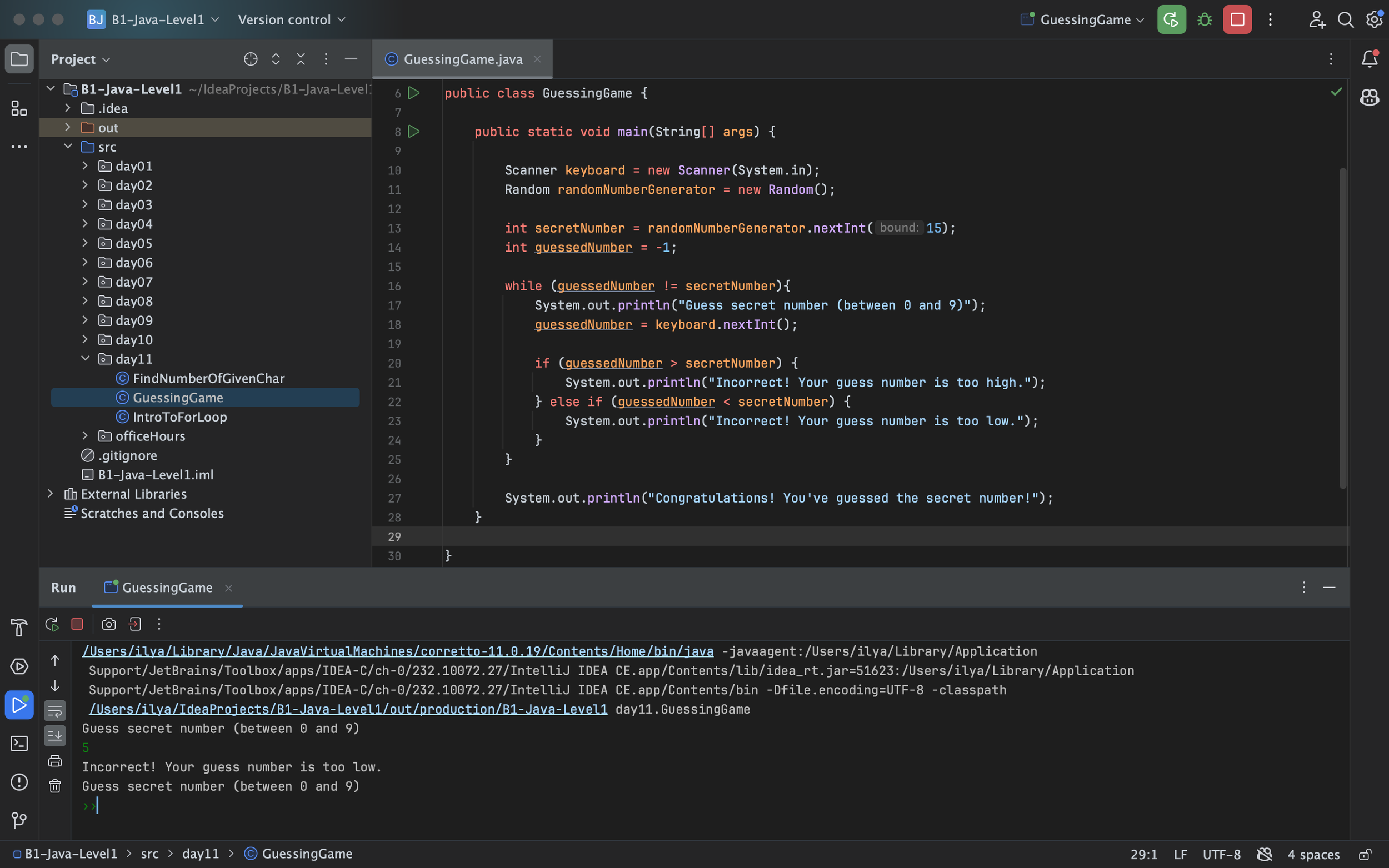Collapse the day11 package folder
The width and height of the screenshot is (1389, 868).
click(x=85, y=359)
